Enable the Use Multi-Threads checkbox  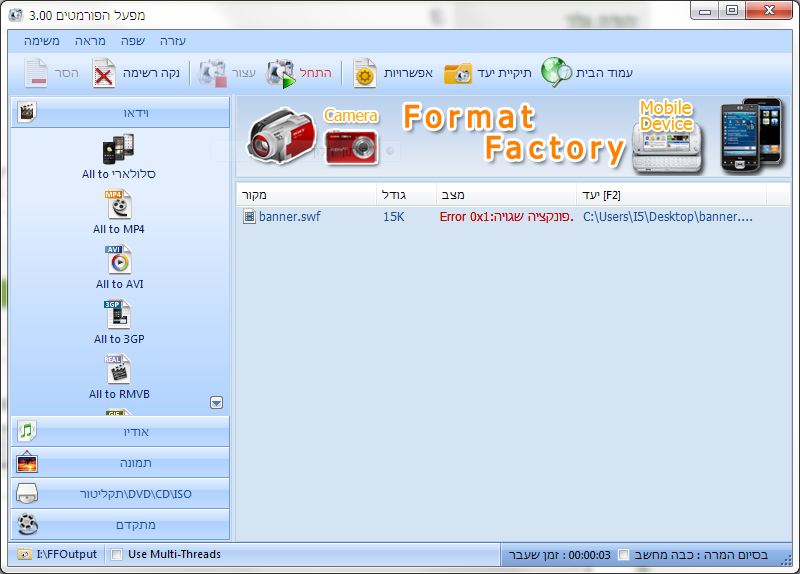[x=117, y=554]
